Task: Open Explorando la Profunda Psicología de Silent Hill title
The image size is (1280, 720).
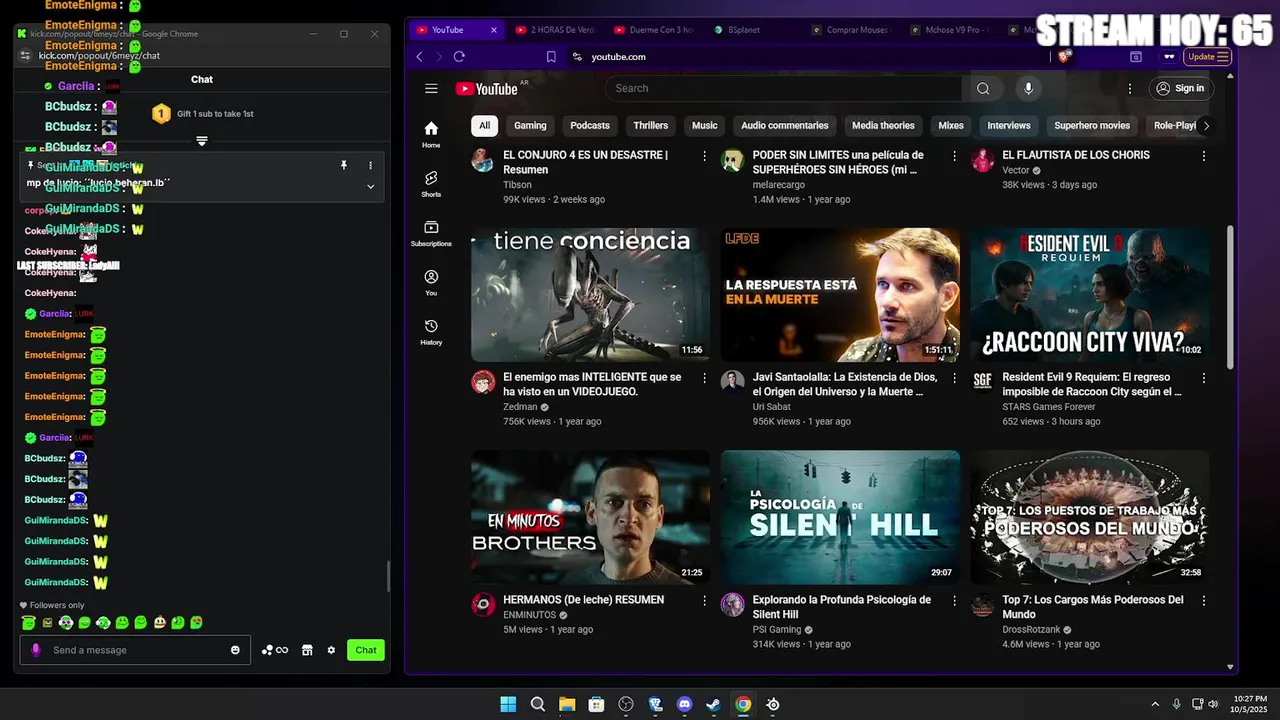Action: (x=842, y=607)
